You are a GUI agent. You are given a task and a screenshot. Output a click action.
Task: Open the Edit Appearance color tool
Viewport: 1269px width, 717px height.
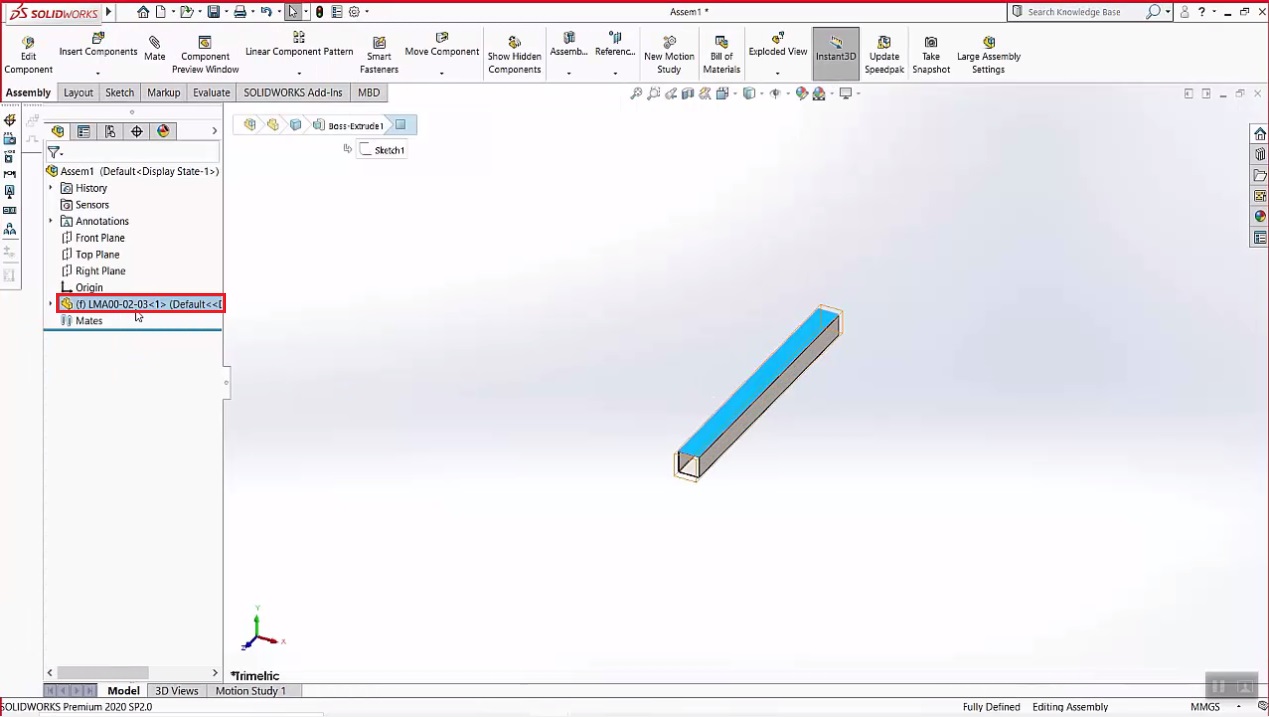801,92
